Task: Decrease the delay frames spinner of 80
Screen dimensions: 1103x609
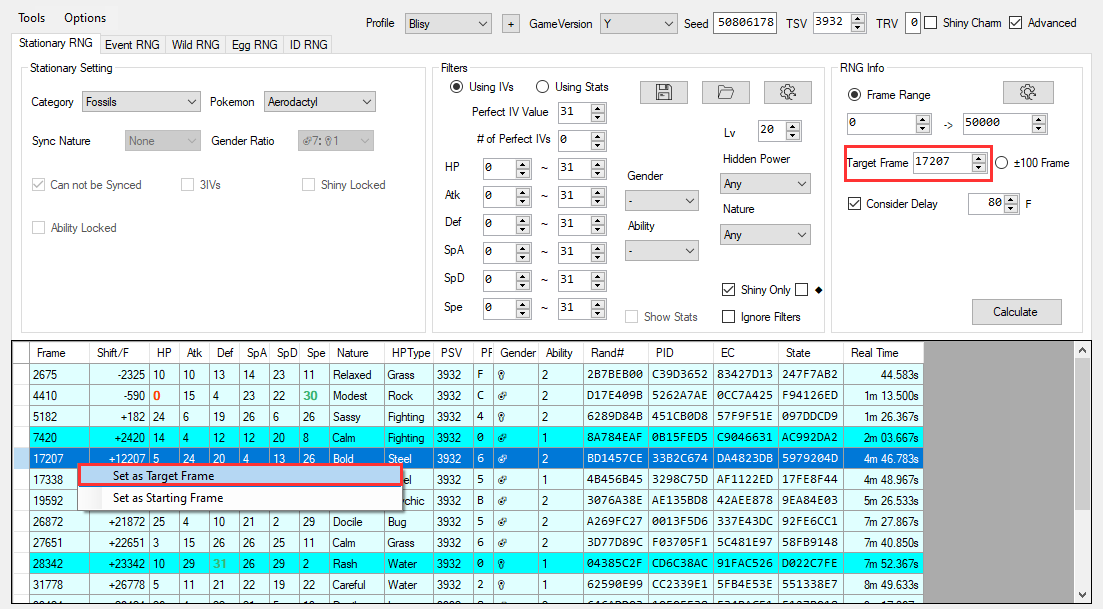Action: coord(1012,208)
